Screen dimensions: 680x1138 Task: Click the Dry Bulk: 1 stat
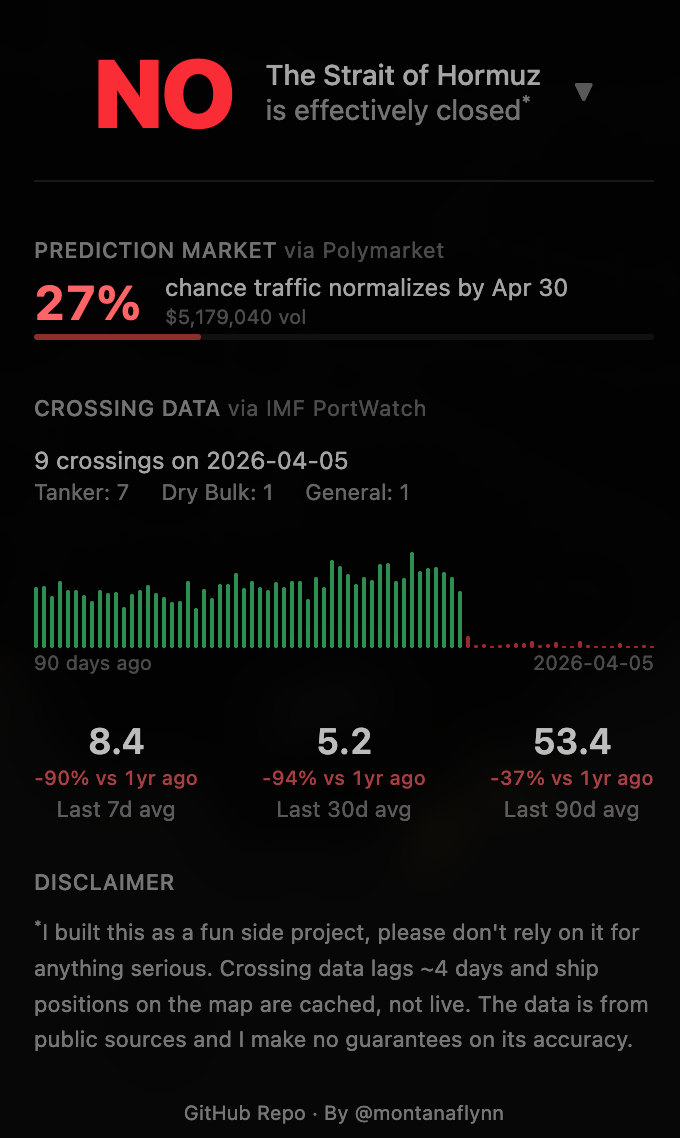coord(216,492)
